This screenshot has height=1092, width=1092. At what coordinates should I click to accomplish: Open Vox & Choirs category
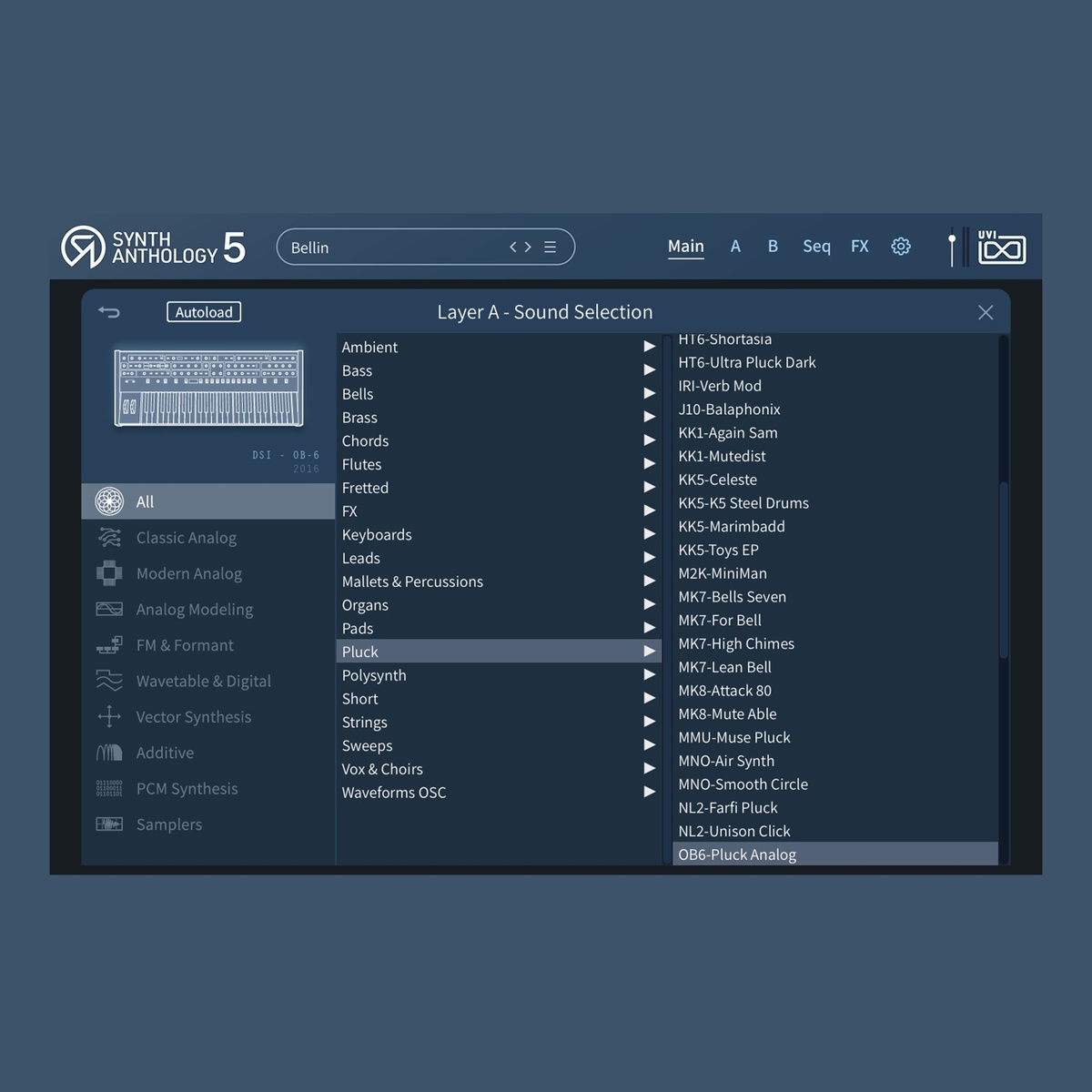[499, 769]
